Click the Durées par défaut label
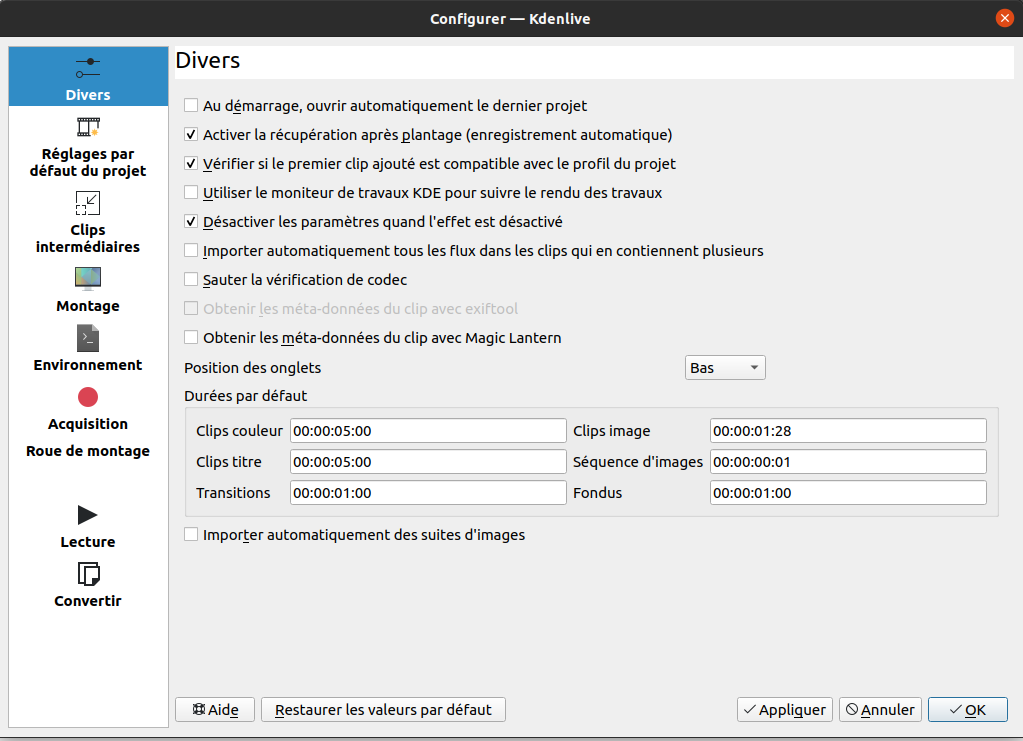Screen dimensions: 1023x741 click(x=245, y=396)
